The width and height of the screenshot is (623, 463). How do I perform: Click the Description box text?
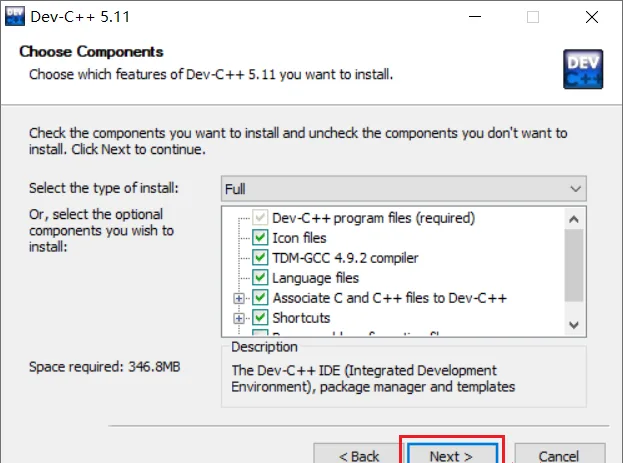pos(373,378)
